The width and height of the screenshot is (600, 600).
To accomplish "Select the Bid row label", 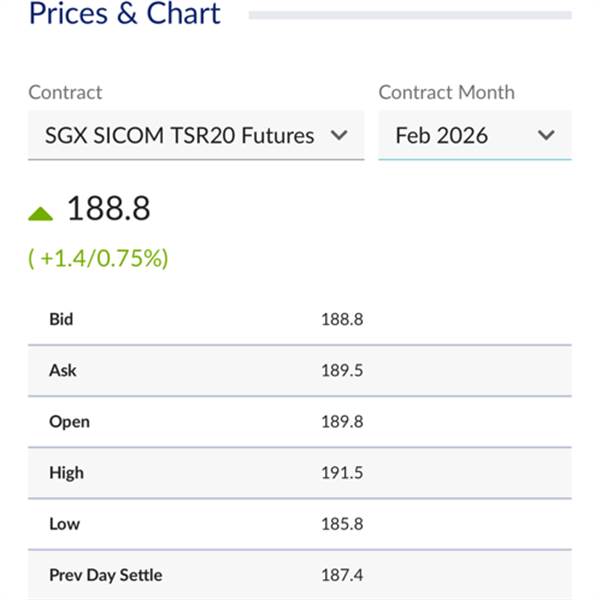I will pyautogui.click(x=61, y=320).
